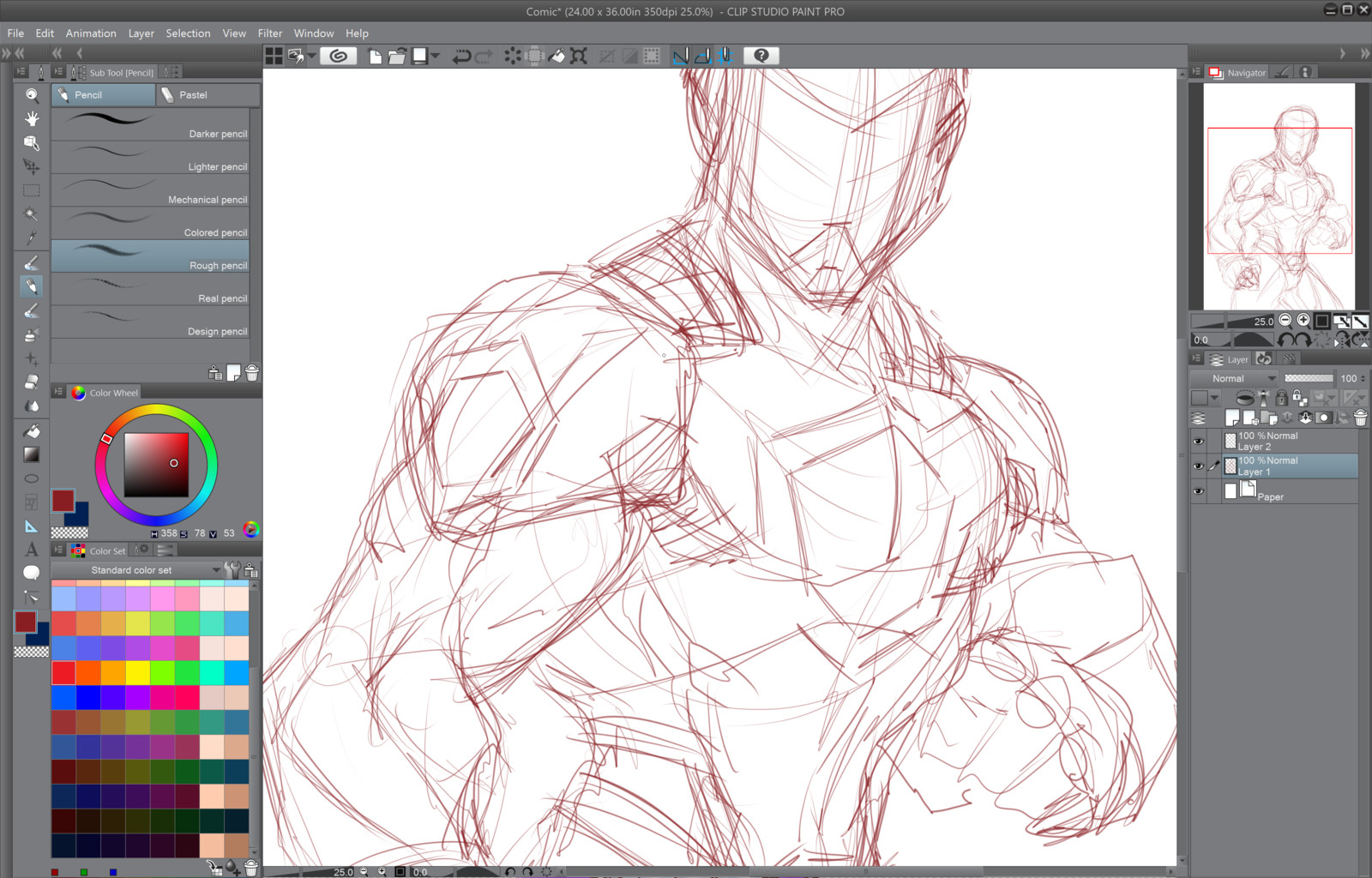The image size is (1372, 878).
Task: Open the Clip Studio spiral launcher
Action: click(339, 56)
